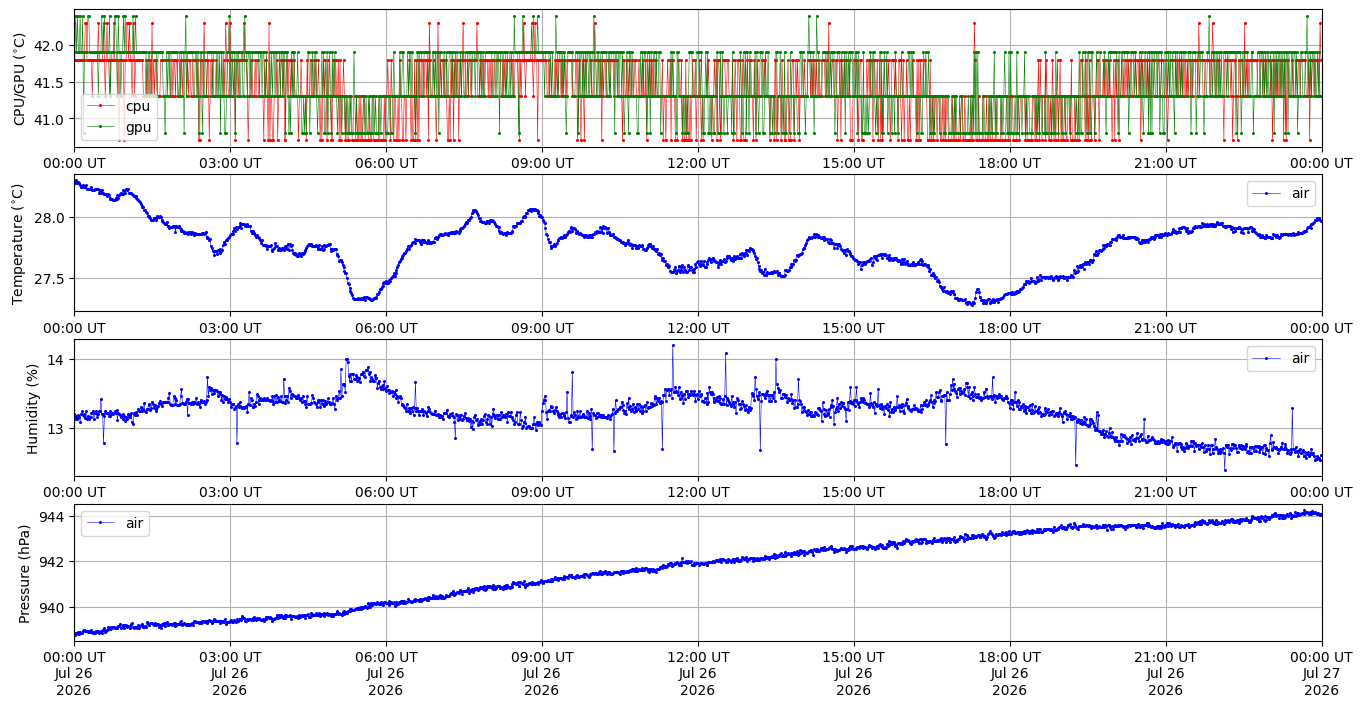Click the 00:00 UT Jul 27 tick label
1363x707 pixels.
[1321, 673]
